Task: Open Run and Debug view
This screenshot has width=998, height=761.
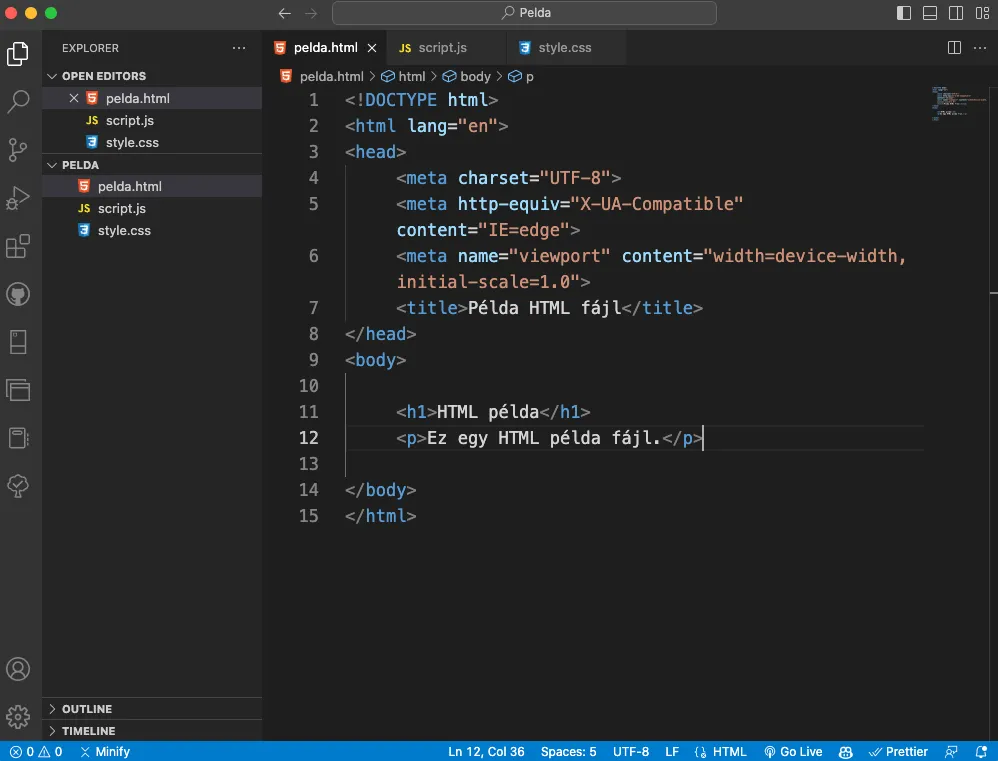Action: coord(18,199)
